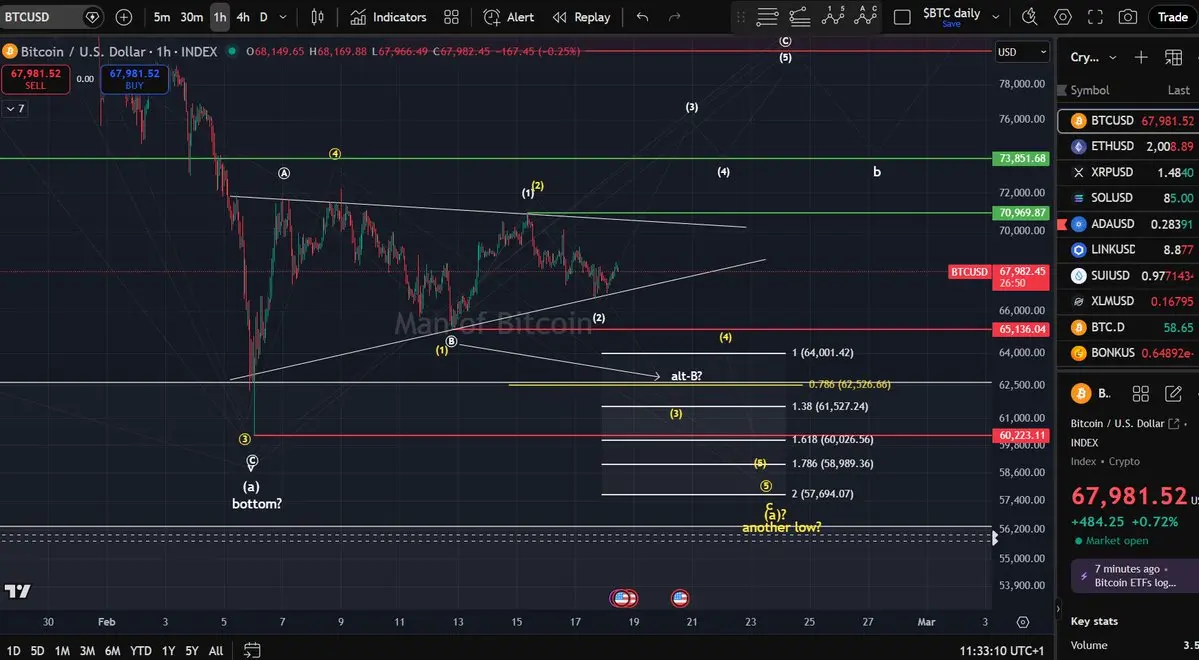The width and height of the screenshot is (1199, 660).
Task: Open the Bitcoin ETFs news headline
Action: 1136,576
